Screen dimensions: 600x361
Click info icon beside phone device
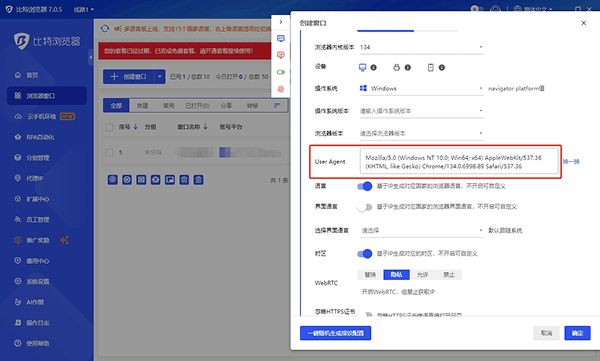pos(442,68)
